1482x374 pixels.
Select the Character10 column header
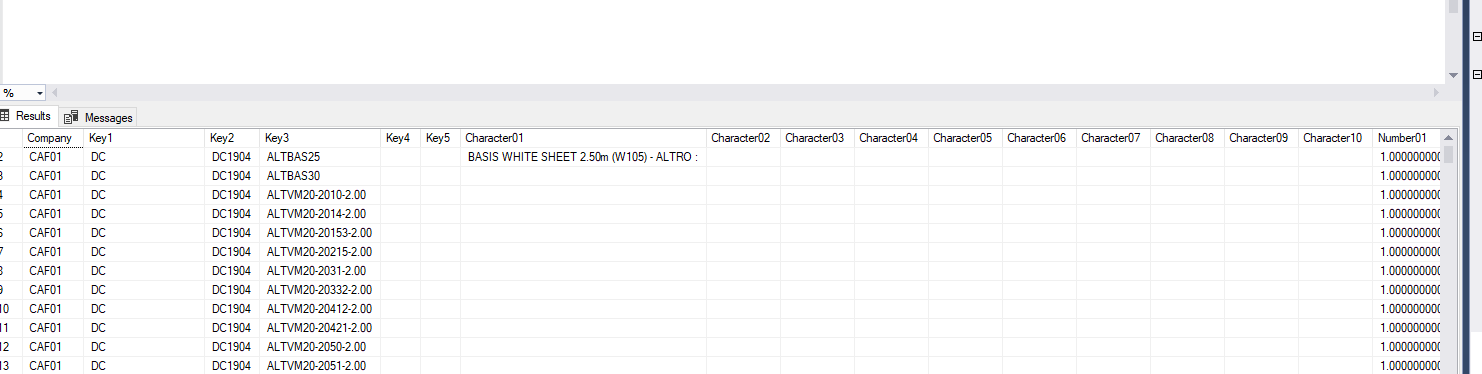1335,138
